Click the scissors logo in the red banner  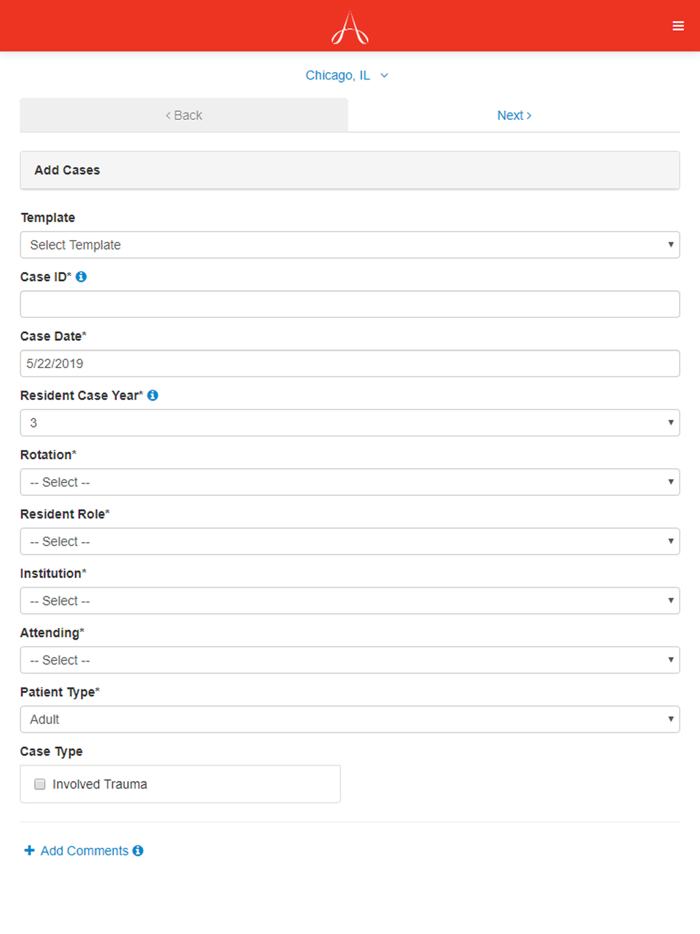pyautogui.click(x=349, y=25)
